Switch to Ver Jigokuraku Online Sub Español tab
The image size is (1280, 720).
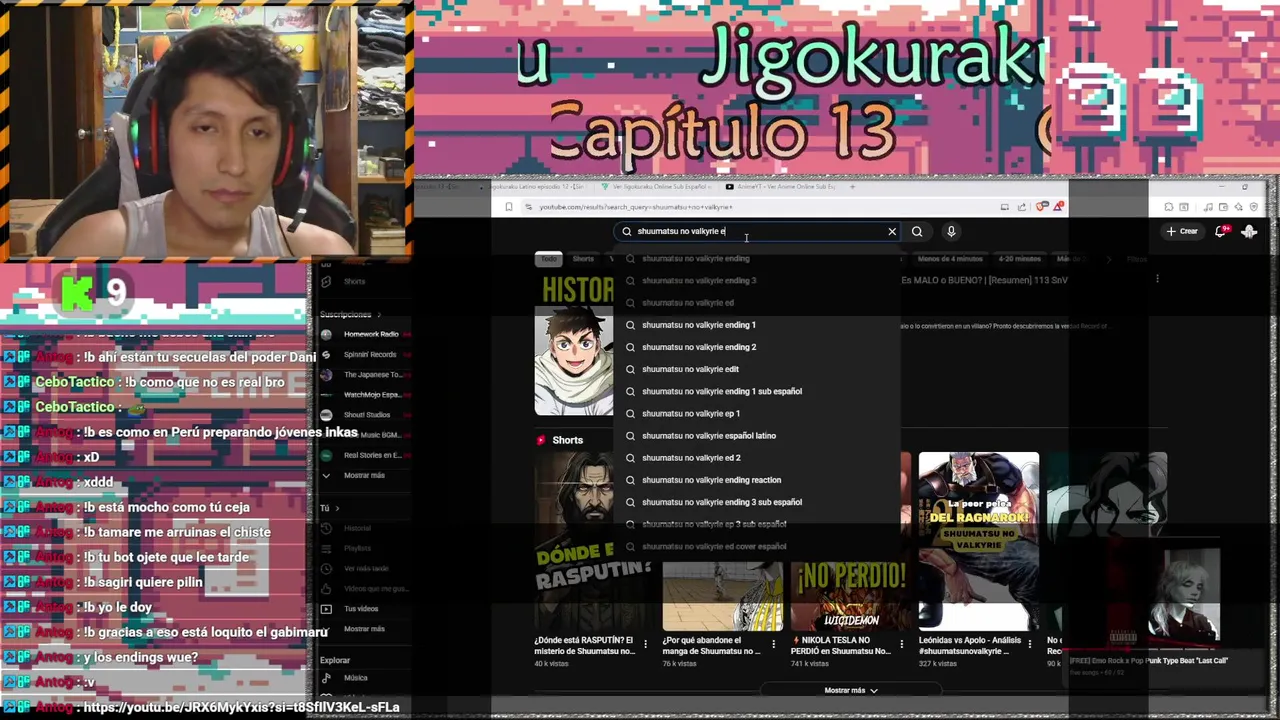coord(657,186)
